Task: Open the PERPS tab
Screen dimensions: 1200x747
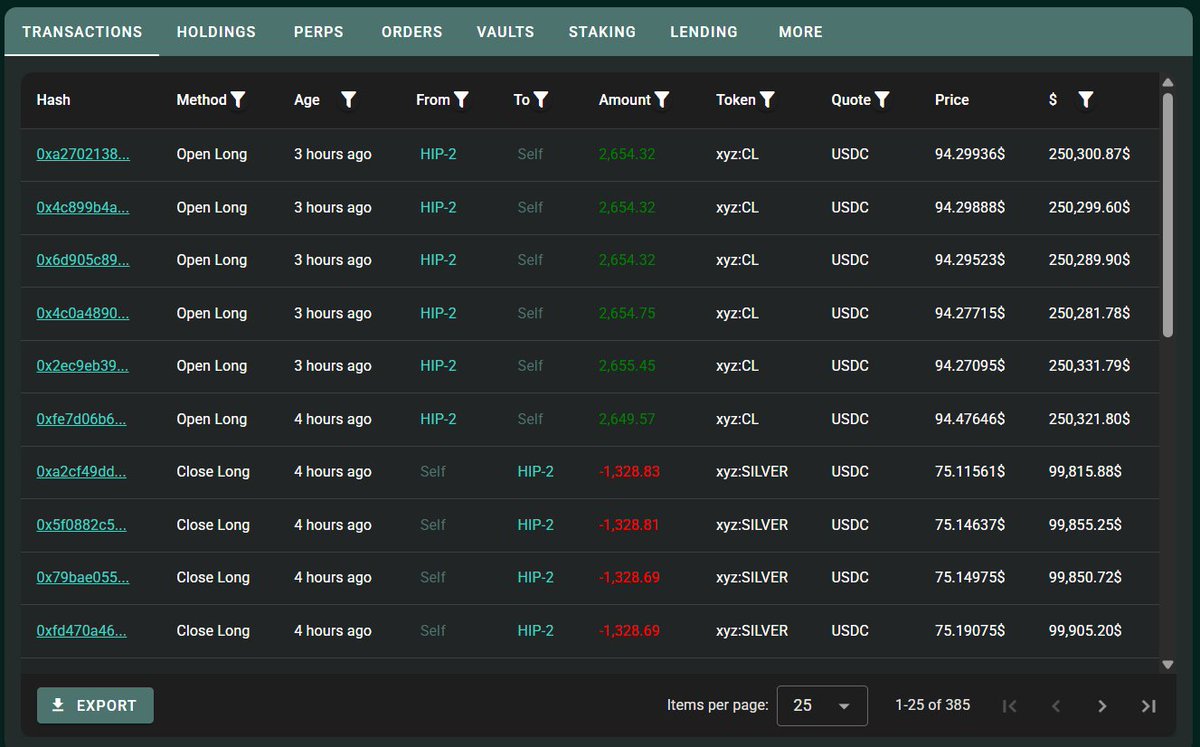Action: (318, 32)
